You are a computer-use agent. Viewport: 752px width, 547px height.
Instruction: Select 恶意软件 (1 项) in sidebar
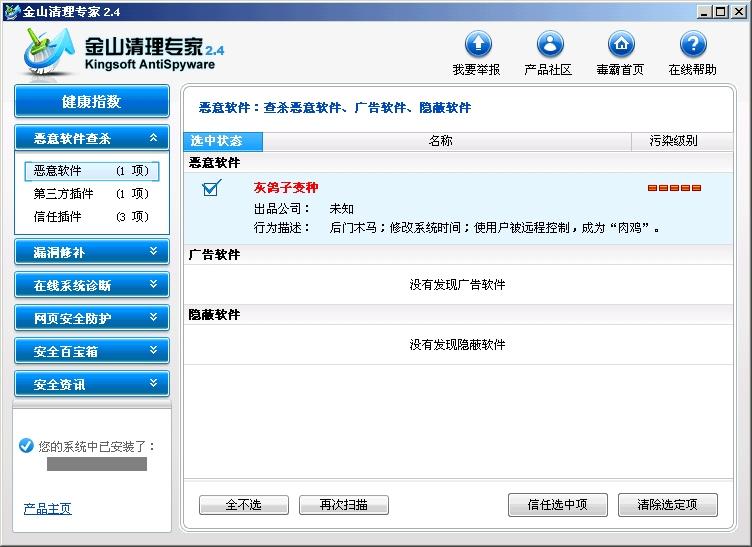pyautogui.click(x=92, y=171)
